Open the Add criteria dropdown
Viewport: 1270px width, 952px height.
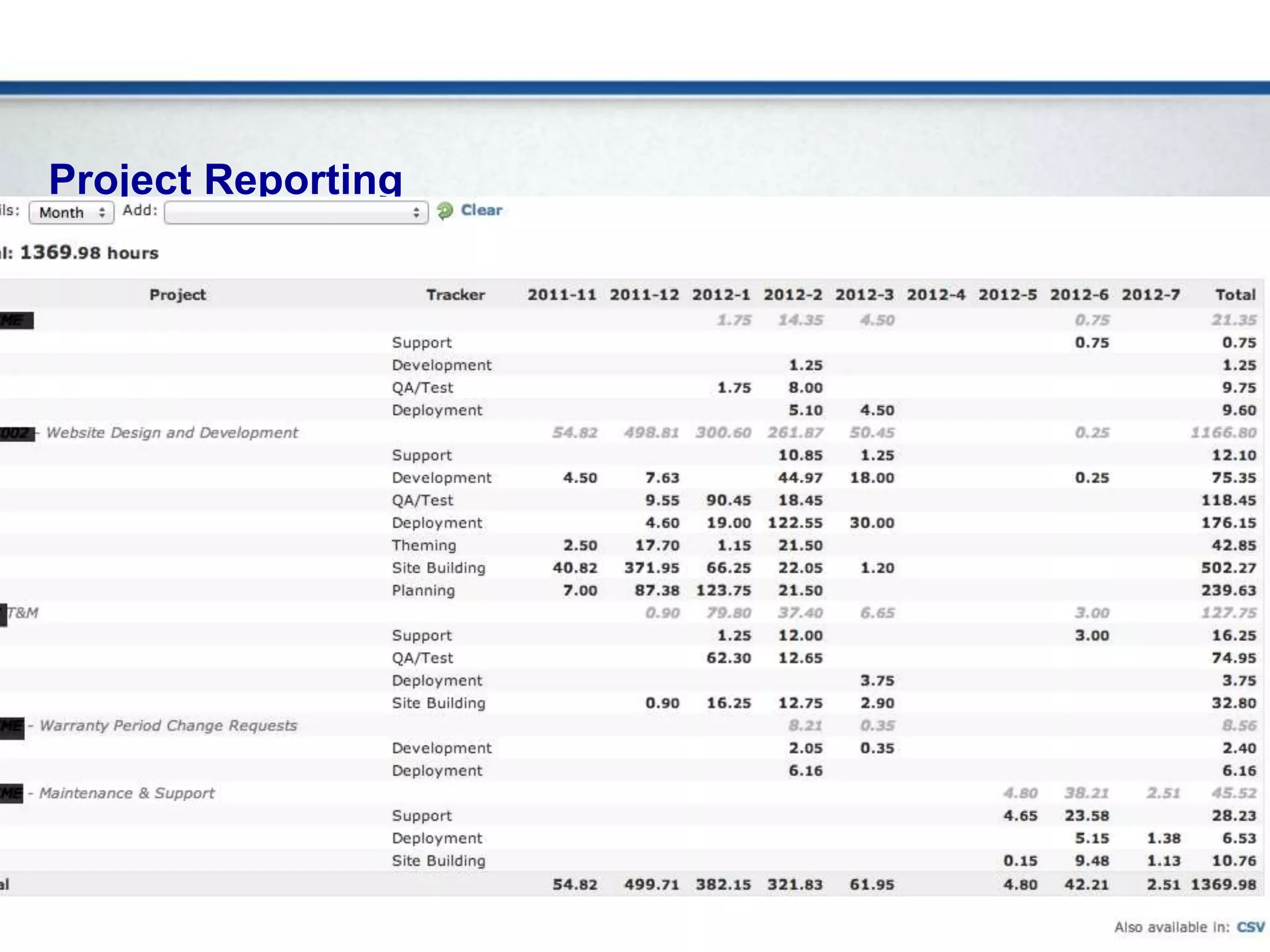[x=296, y=213]
